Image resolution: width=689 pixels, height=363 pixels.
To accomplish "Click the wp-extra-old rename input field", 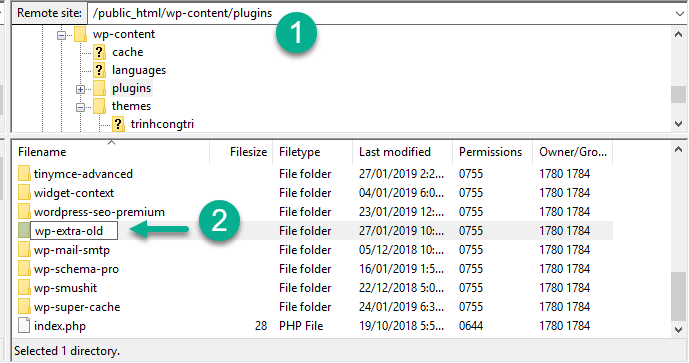I will tap(74, 231).
